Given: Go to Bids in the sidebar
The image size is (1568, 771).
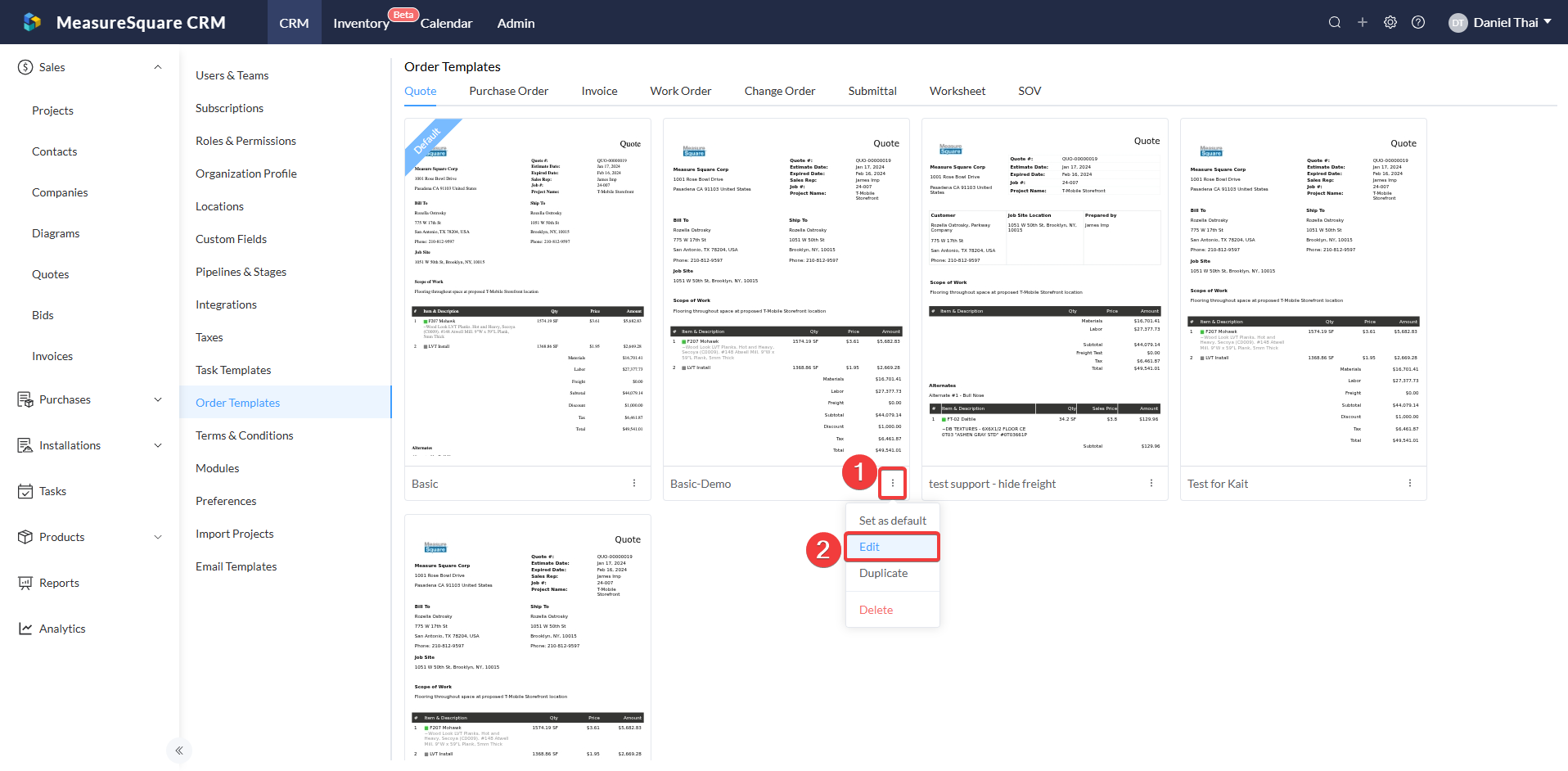Looking at the screenshot, I should pyautogui.click(x=43, y=315).
